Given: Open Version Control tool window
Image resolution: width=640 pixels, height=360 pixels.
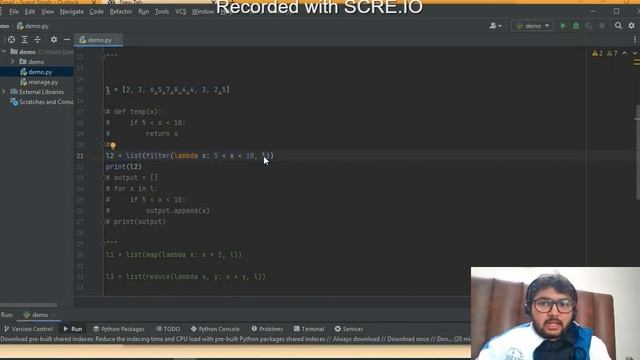Looking at the screenshot, I should [29, 329].
